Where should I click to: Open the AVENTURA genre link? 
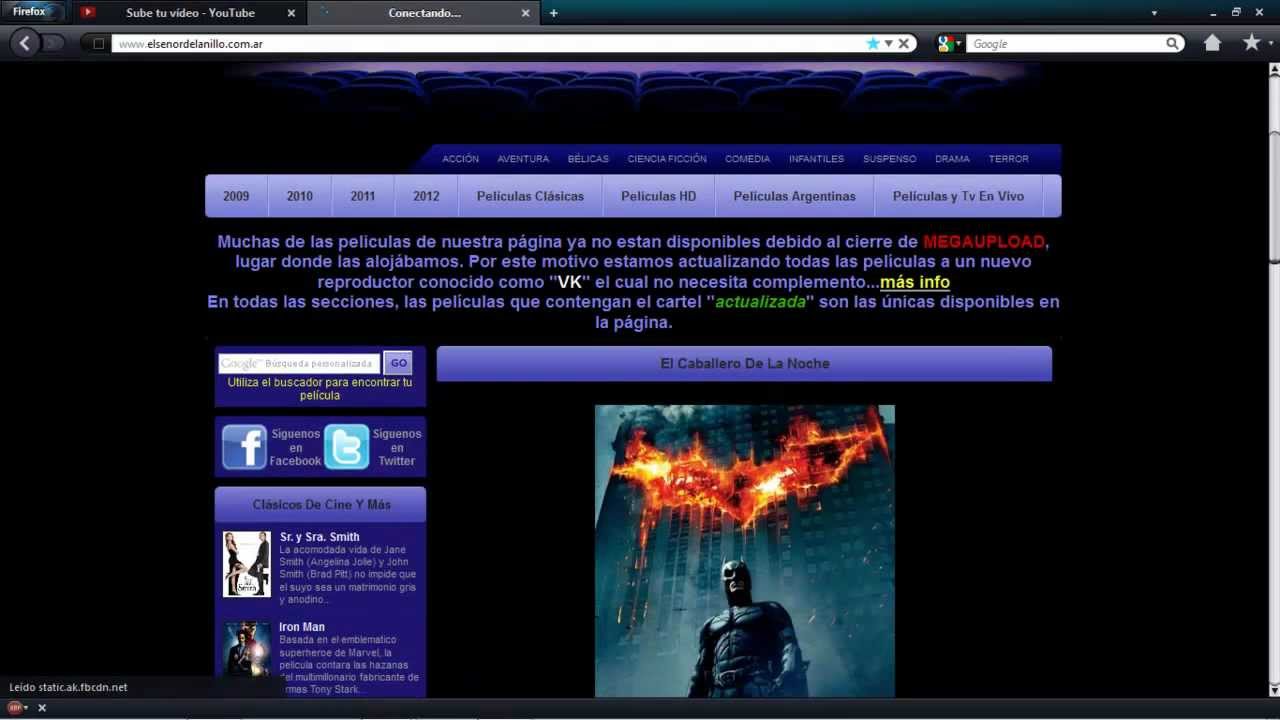point(523,159)
